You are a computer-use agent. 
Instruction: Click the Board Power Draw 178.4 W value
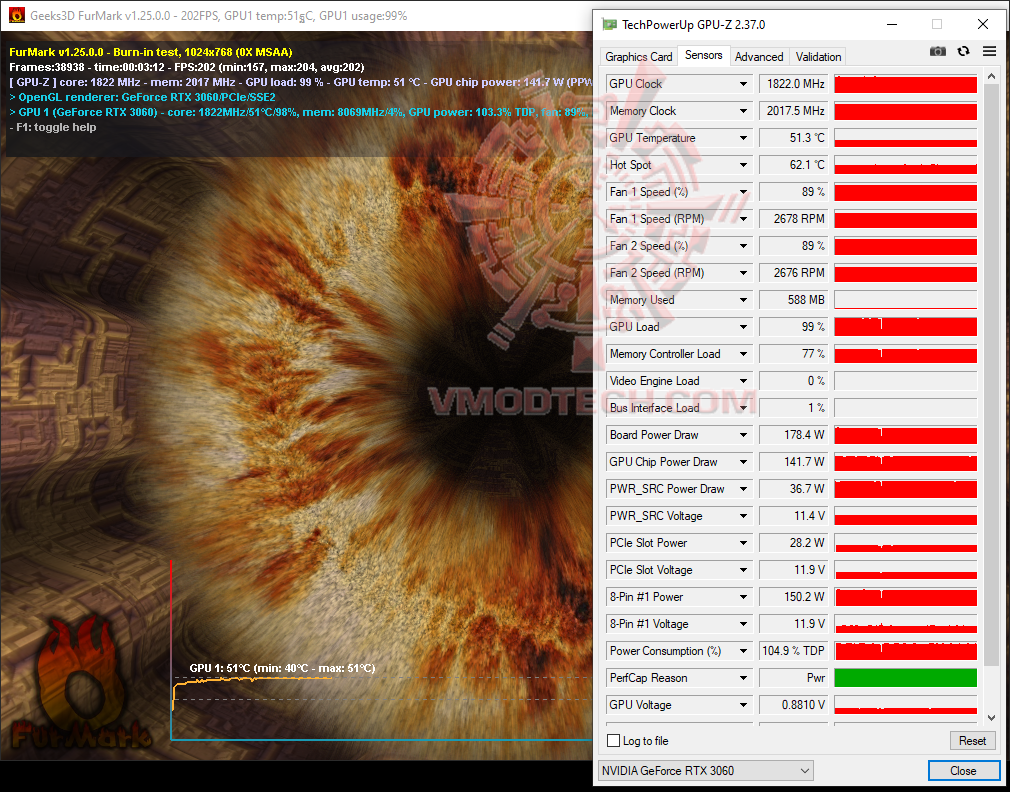(x=794, y=435)
